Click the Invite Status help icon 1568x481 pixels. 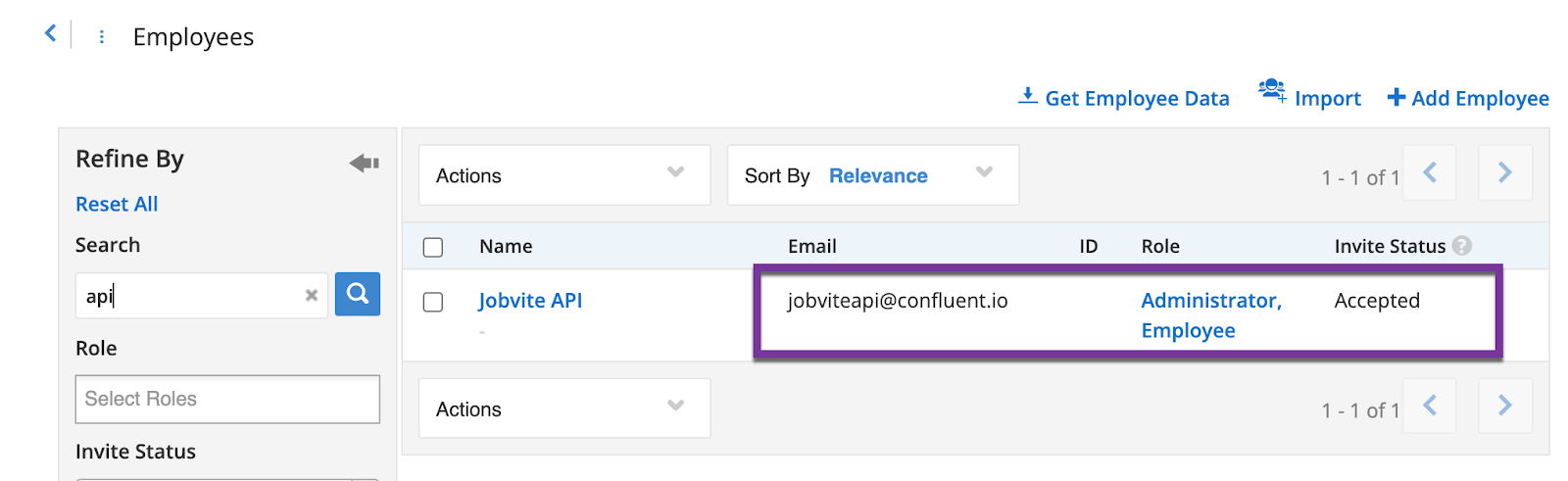(1462, 246)
